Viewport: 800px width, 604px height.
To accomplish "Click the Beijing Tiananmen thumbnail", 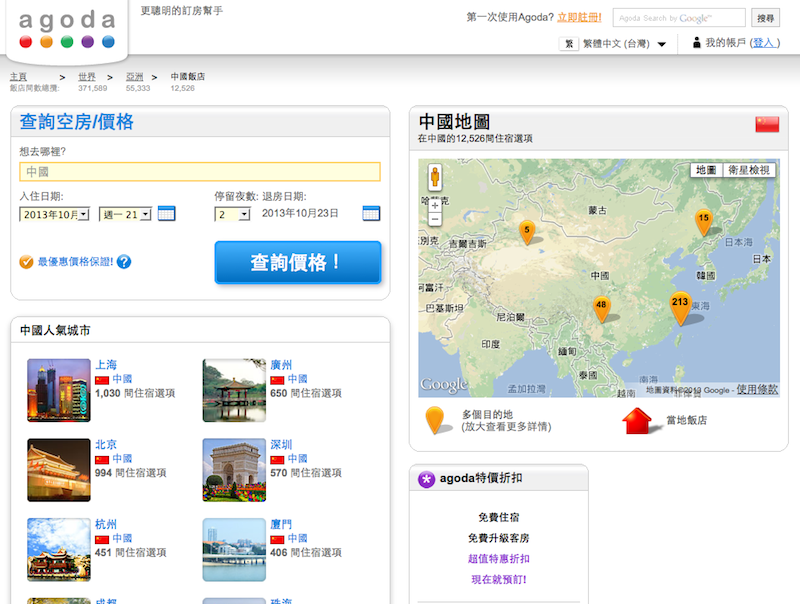I will 59,470.
